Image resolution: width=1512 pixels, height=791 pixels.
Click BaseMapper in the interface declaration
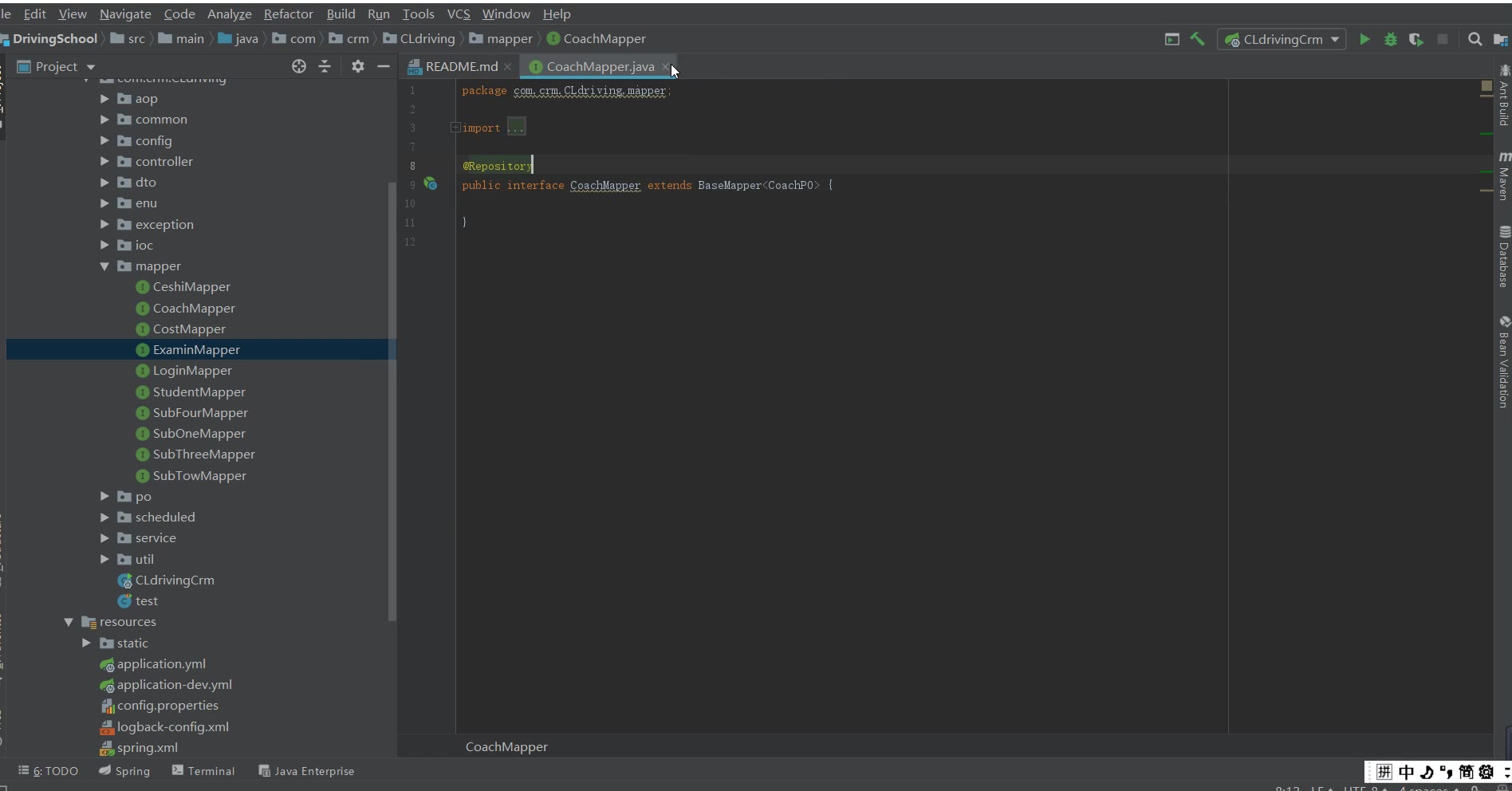(x=730, y=185)
